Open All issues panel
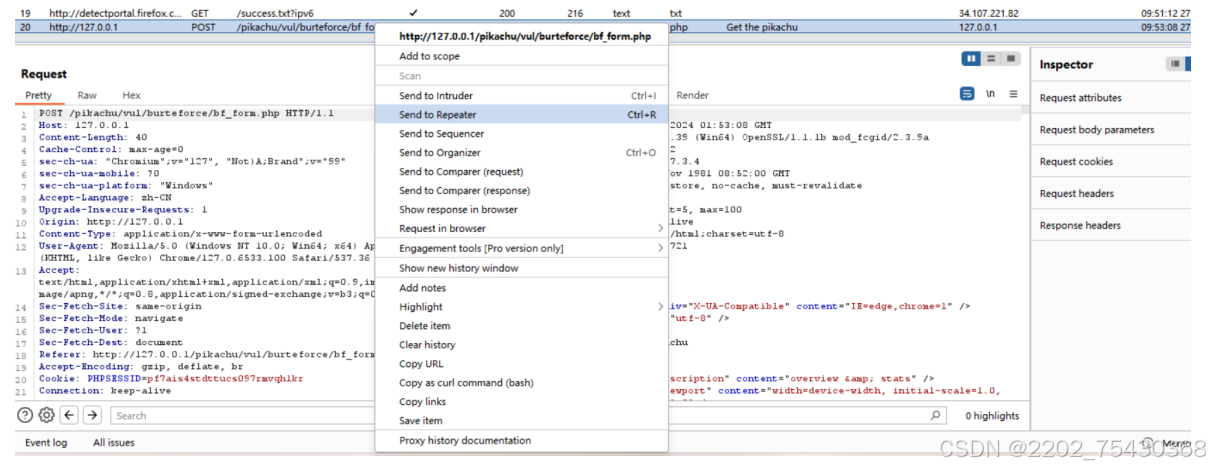 (x=113, y=443)
